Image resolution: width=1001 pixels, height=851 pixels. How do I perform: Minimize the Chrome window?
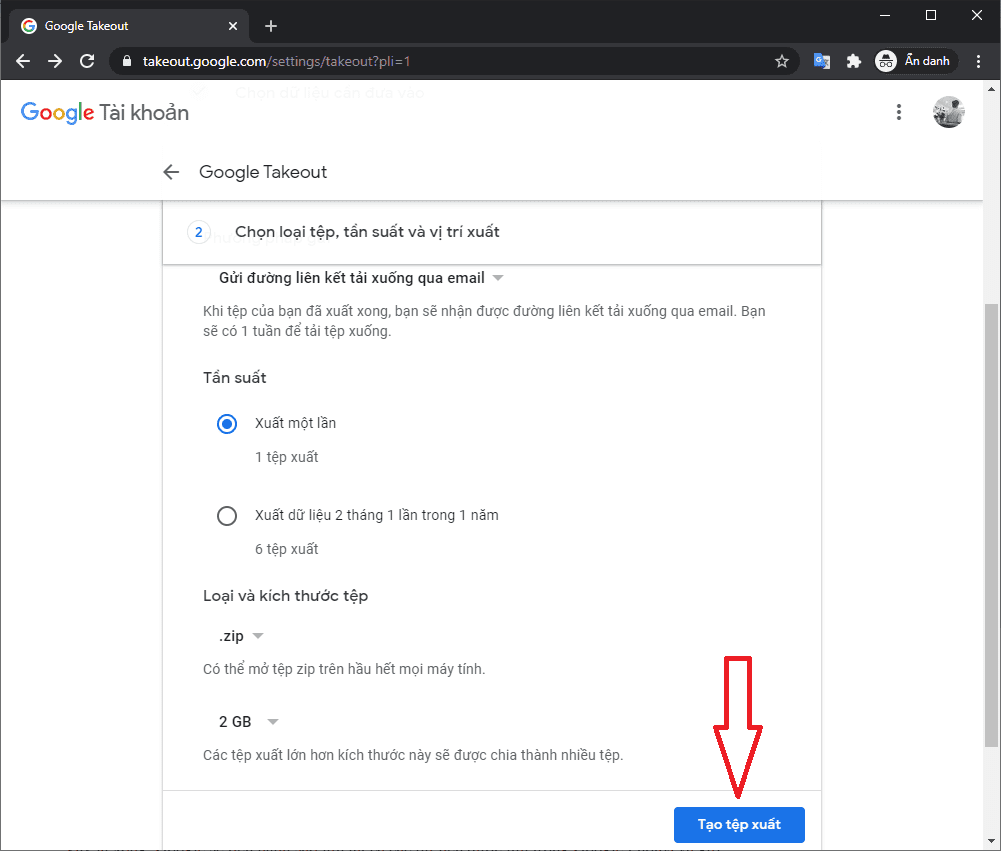pos(885,15)
